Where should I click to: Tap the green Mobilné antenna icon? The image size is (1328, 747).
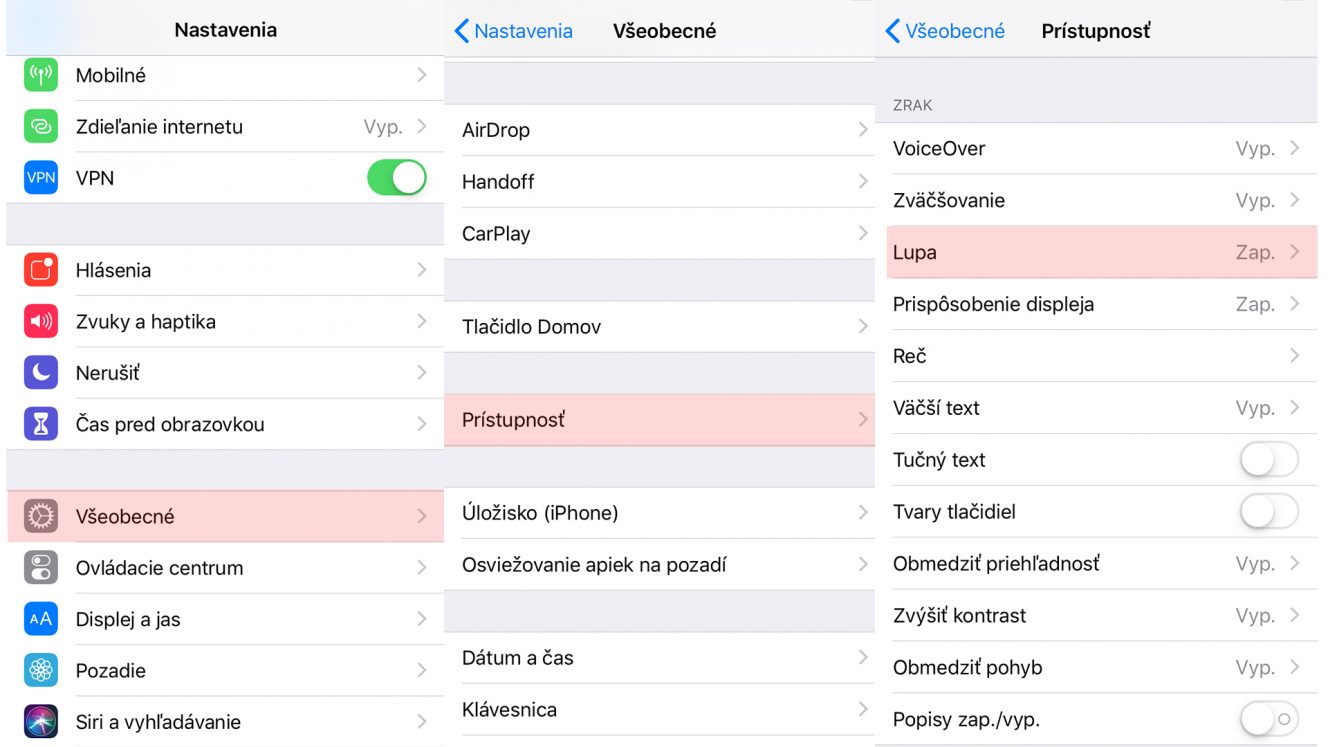tap(41, 75)
